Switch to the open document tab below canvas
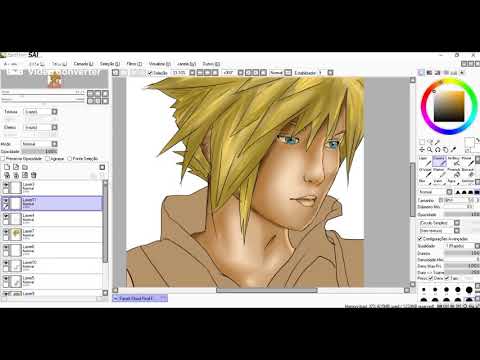This screenshot has width=480, height=360. coord(140,298)
